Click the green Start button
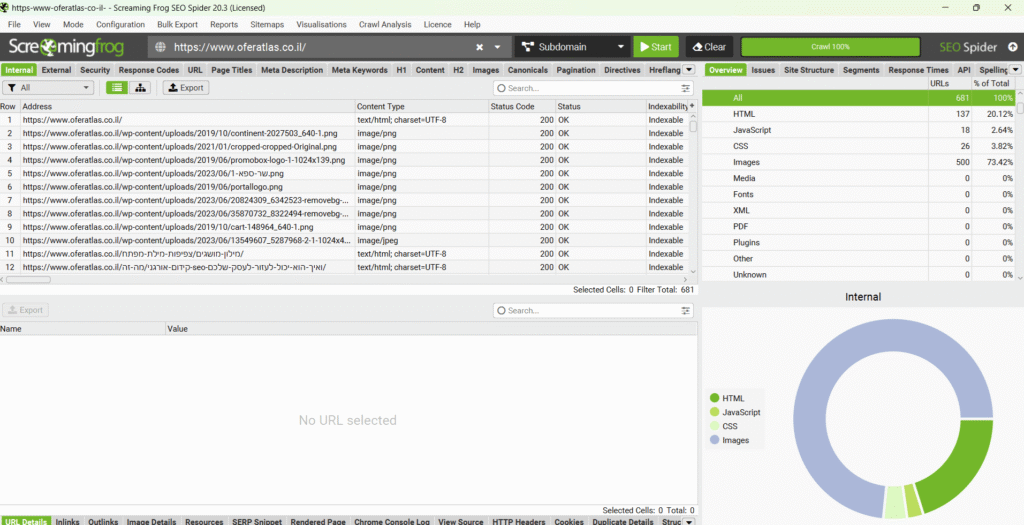1024x525 pixels. pyautogui.click(x=656, y=47)
